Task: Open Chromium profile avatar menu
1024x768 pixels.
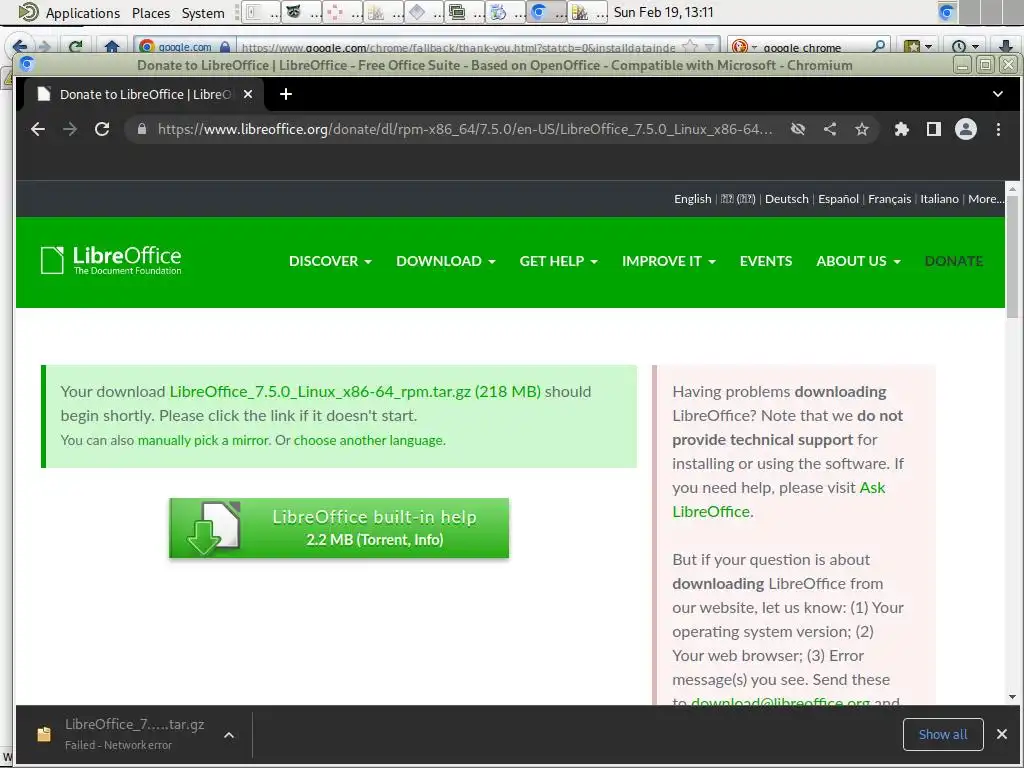Action: pos(966,129)
